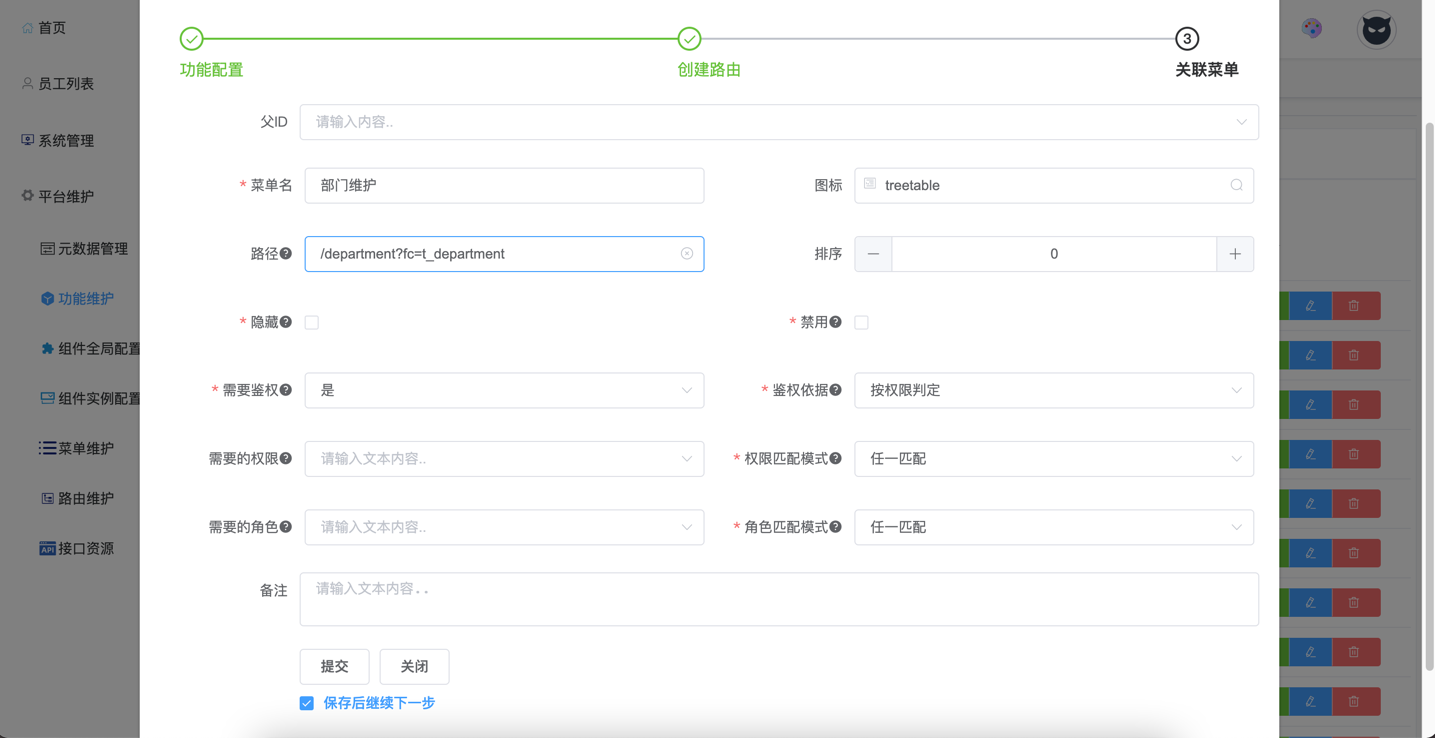Click the 关闭 button
1435x738 pixels.
click(414, 666)
